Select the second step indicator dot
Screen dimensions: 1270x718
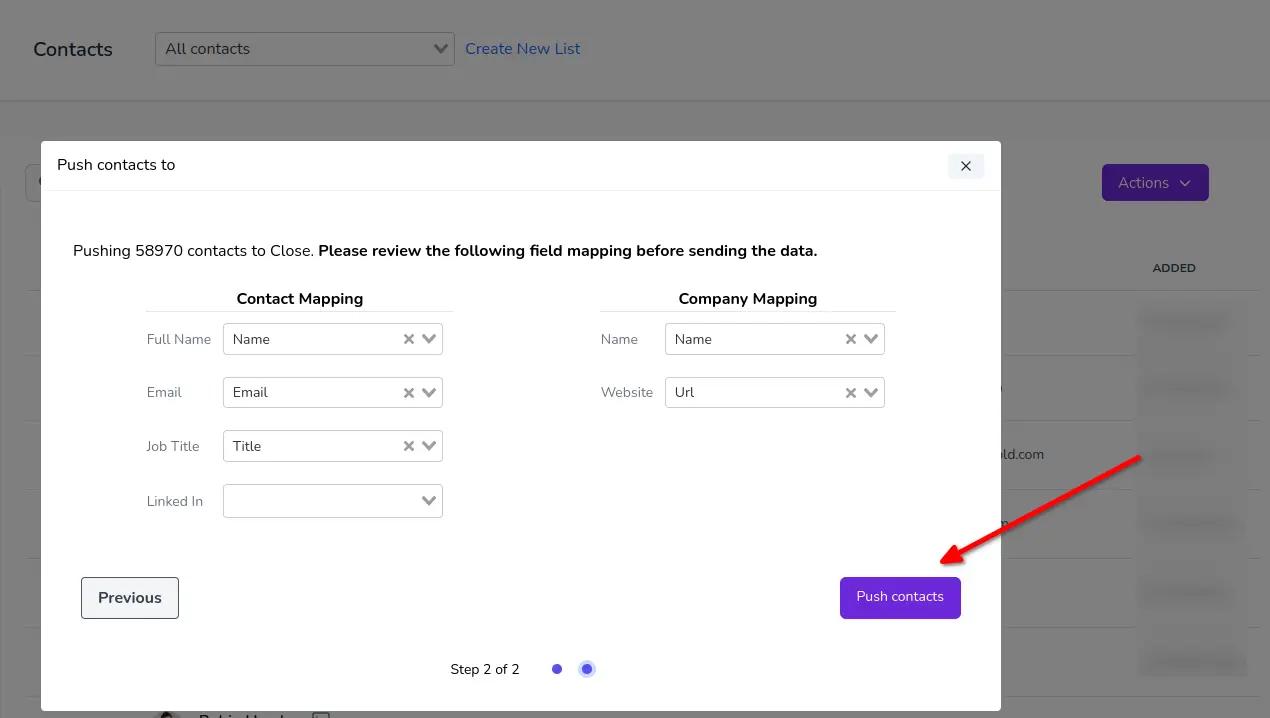(x=587, y=669)
